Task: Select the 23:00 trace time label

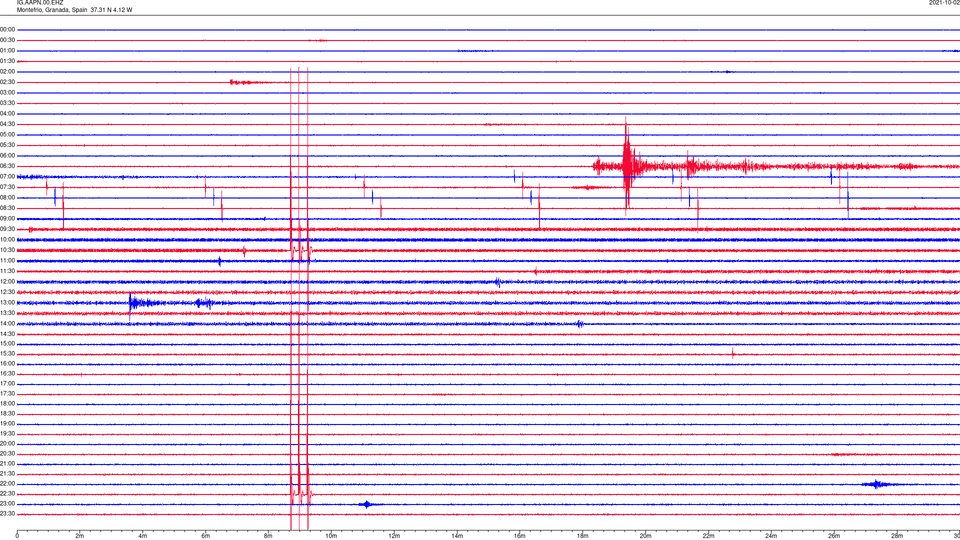Action: click(8, 503)
